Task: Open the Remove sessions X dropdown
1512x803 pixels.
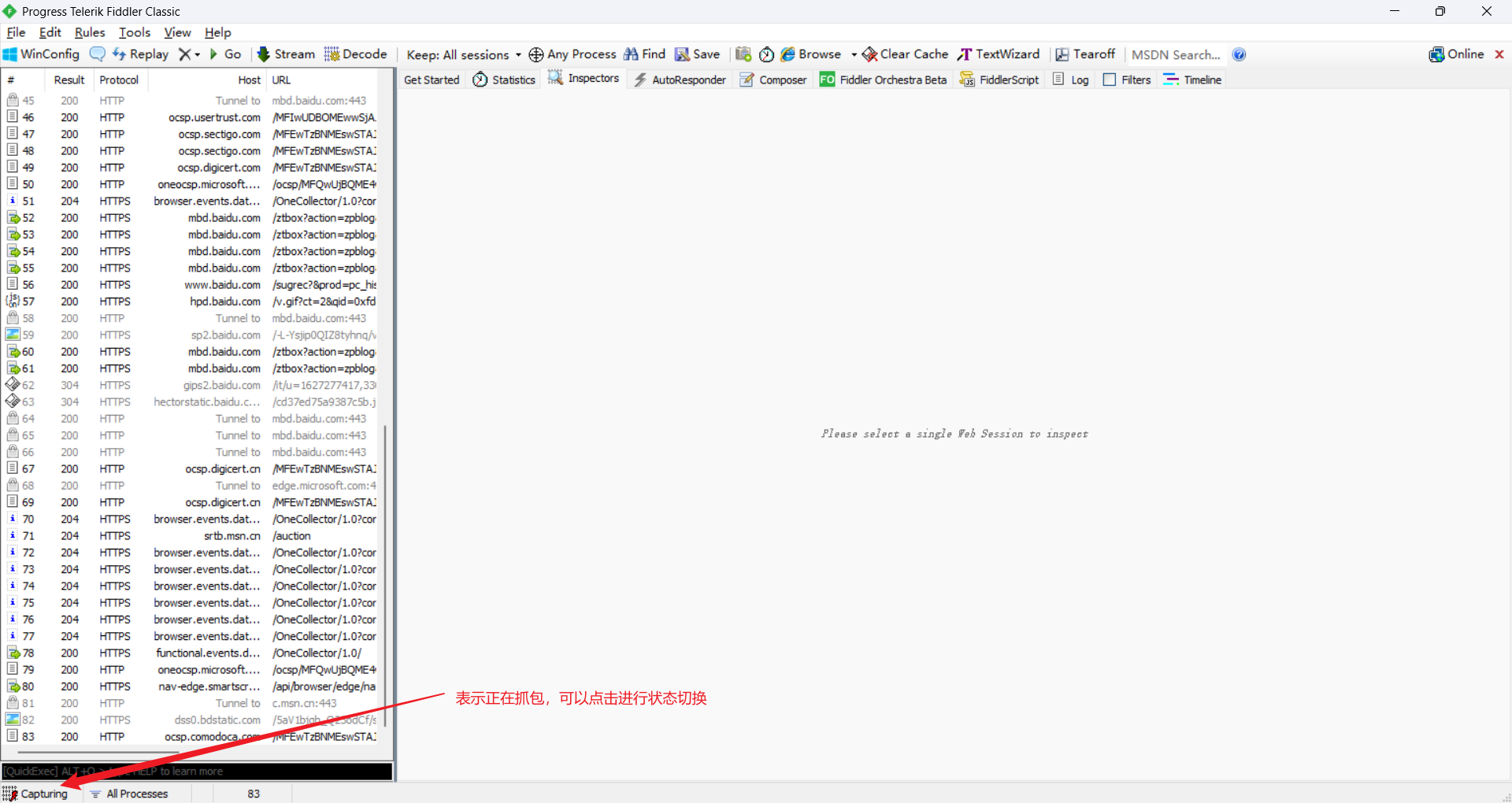Action: tap(189, 54)
